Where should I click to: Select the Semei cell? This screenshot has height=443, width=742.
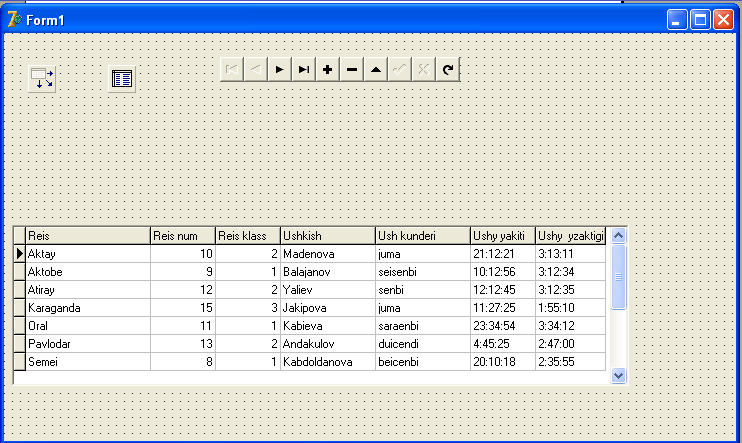(x=88, y=362)
